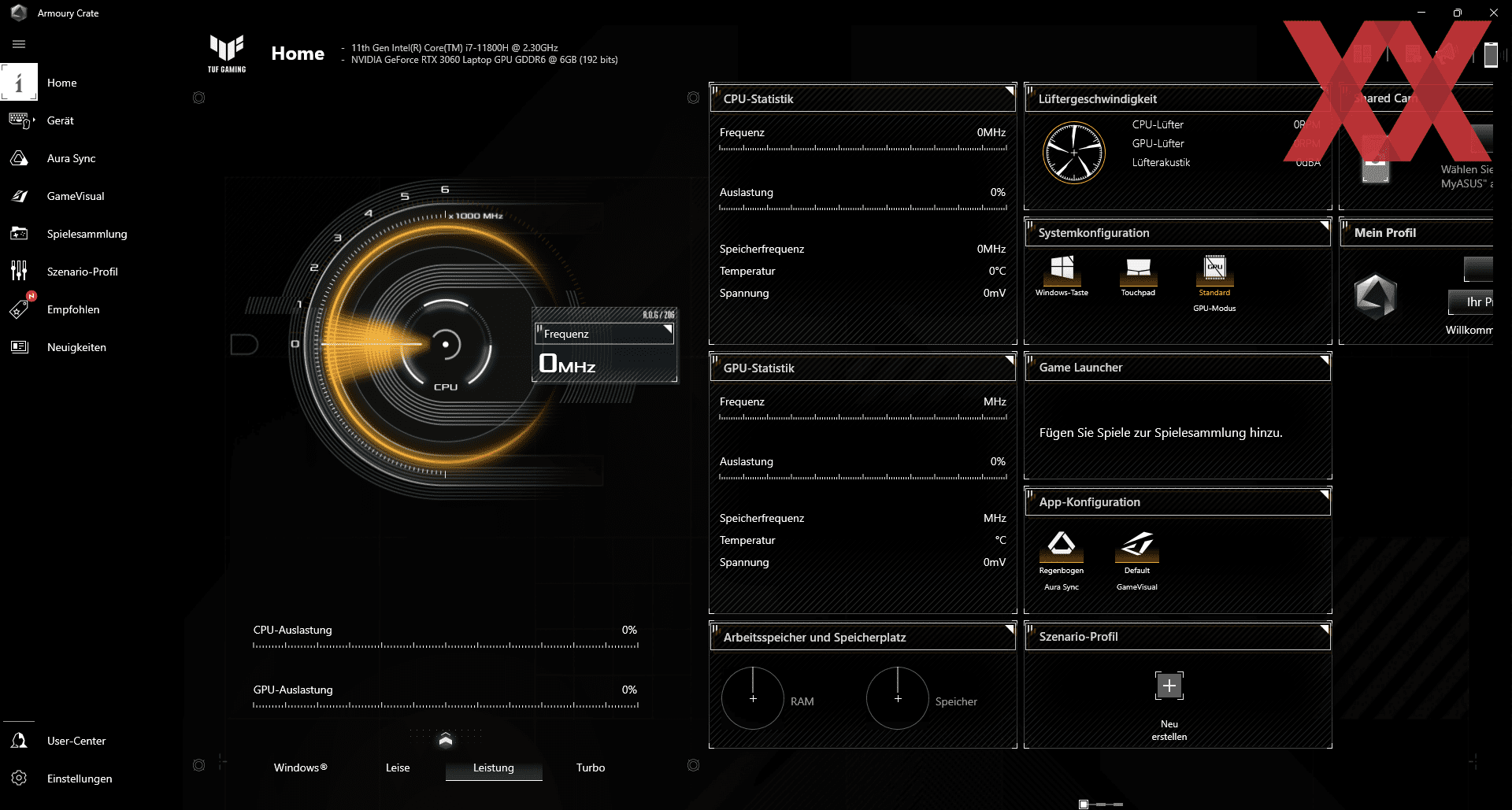The image size is (1512, 810).
Task: Click the CPU-Auslastung progress bar
Action: tap(446, 645)
